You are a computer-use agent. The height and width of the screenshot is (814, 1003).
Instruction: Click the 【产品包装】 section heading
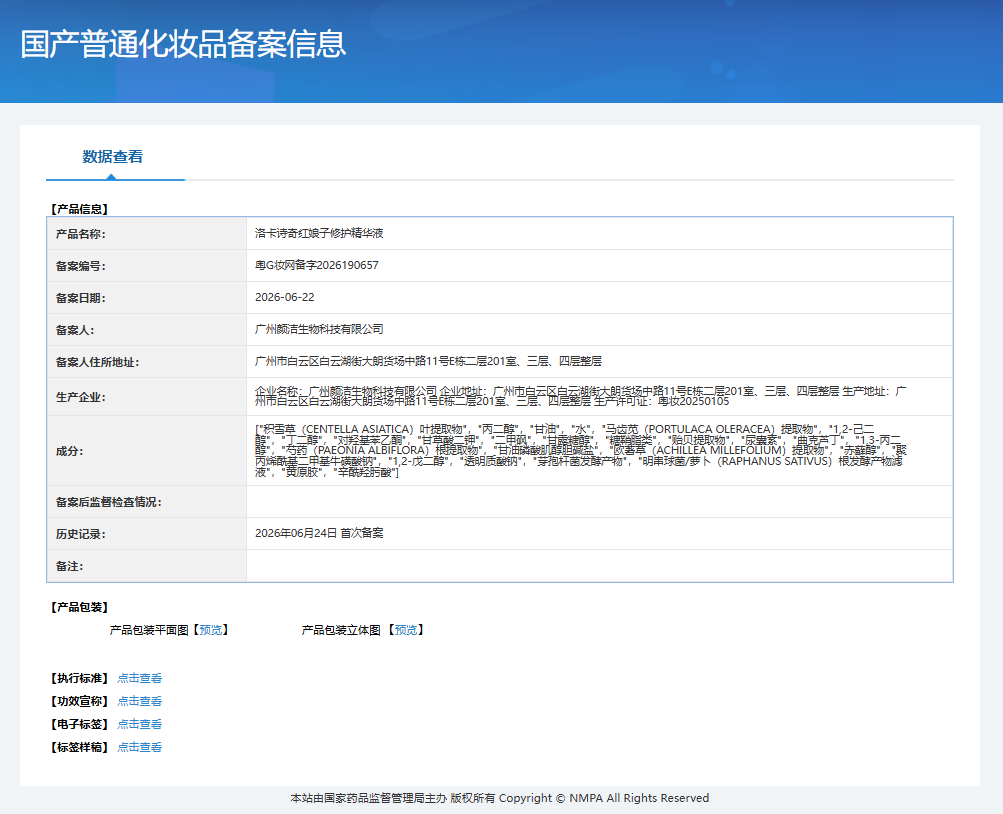click(79, 607)
